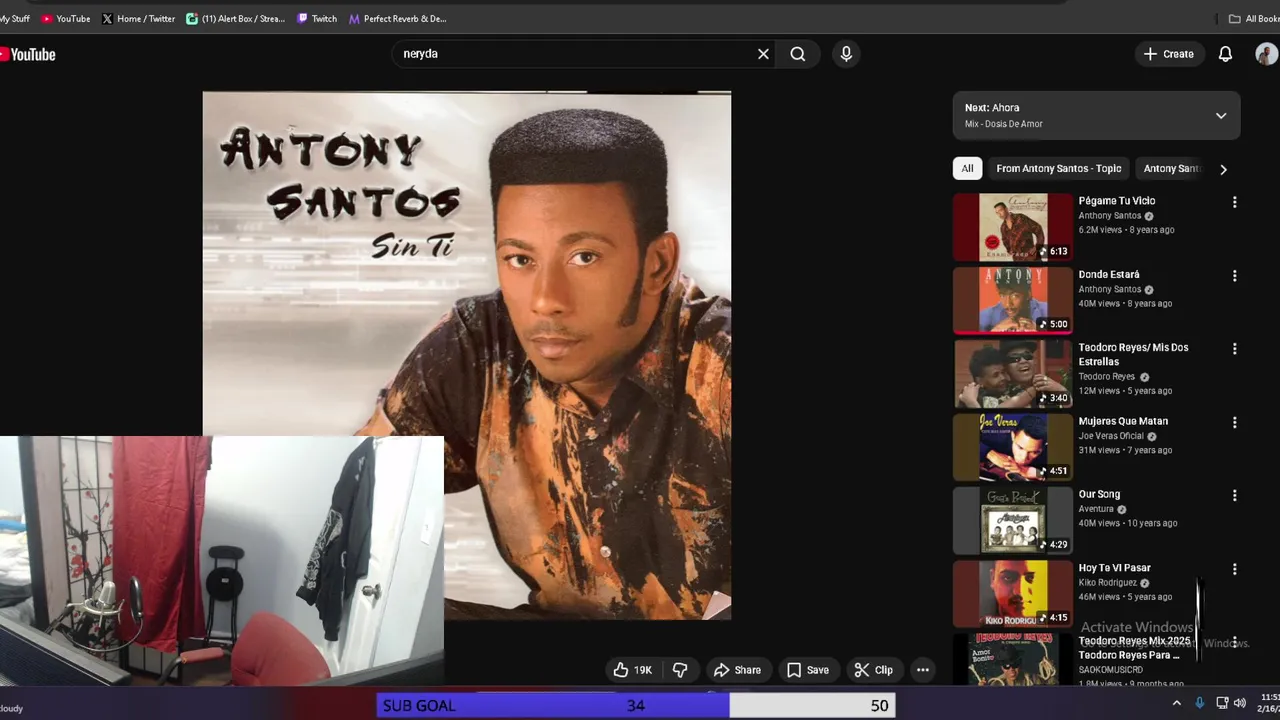Show more filter chips with right arrow
Screen dimensions: 1280x720
pos(1223,169)
